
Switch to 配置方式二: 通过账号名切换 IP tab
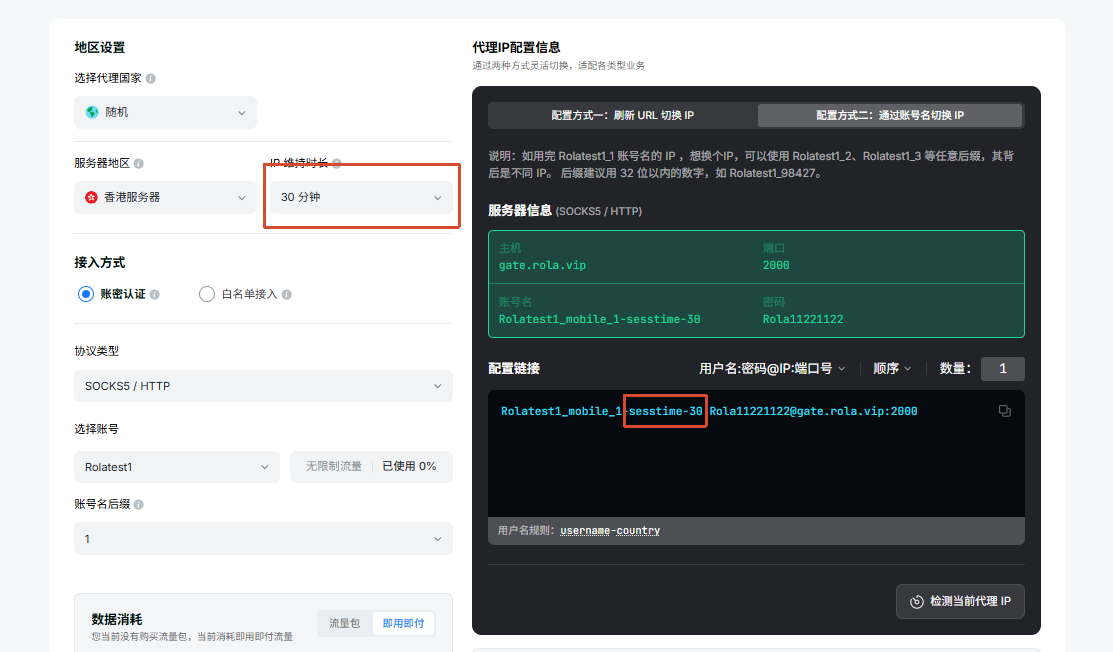(890, 115)
